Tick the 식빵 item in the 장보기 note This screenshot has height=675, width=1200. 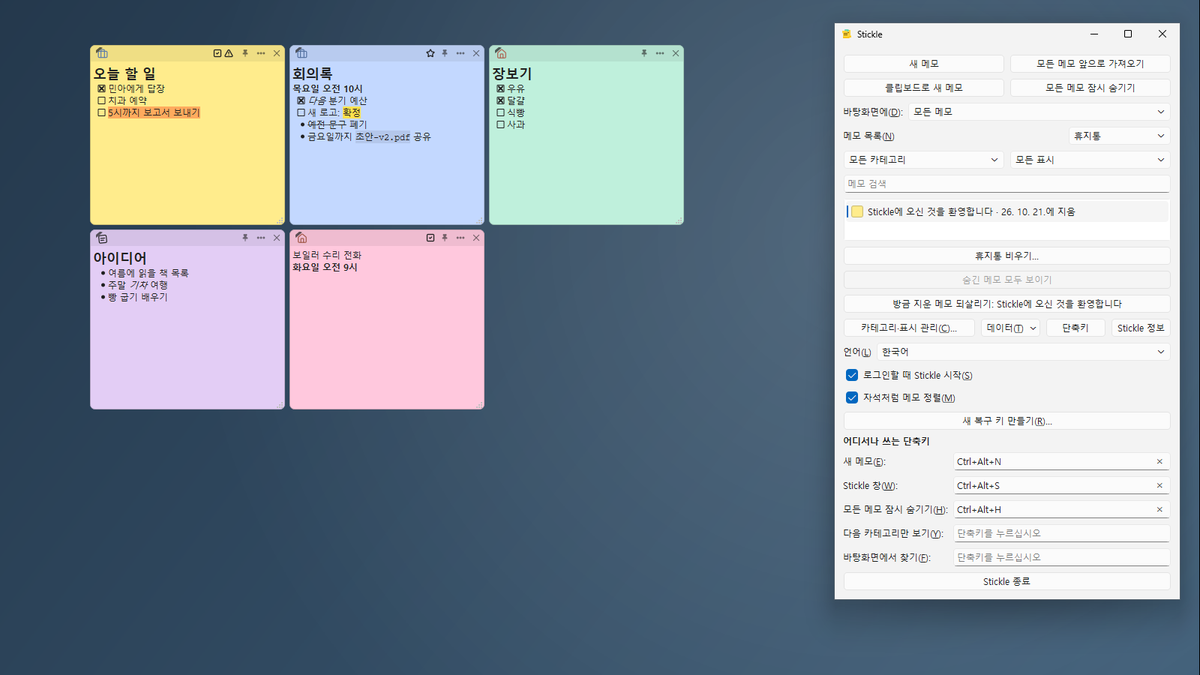pos(500,113)
